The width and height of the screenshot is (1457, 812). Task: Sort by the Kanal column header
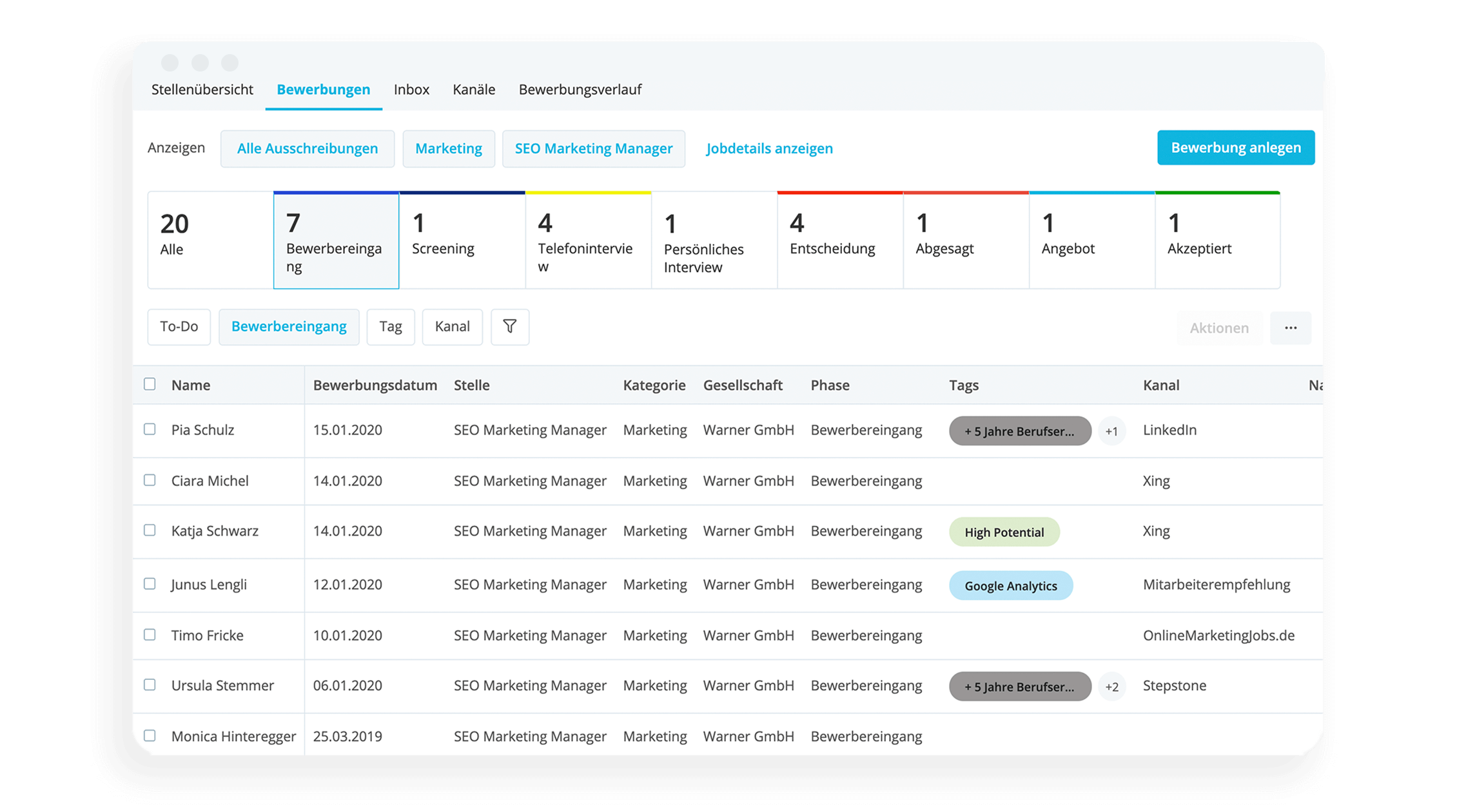[x=1161, y=385]
